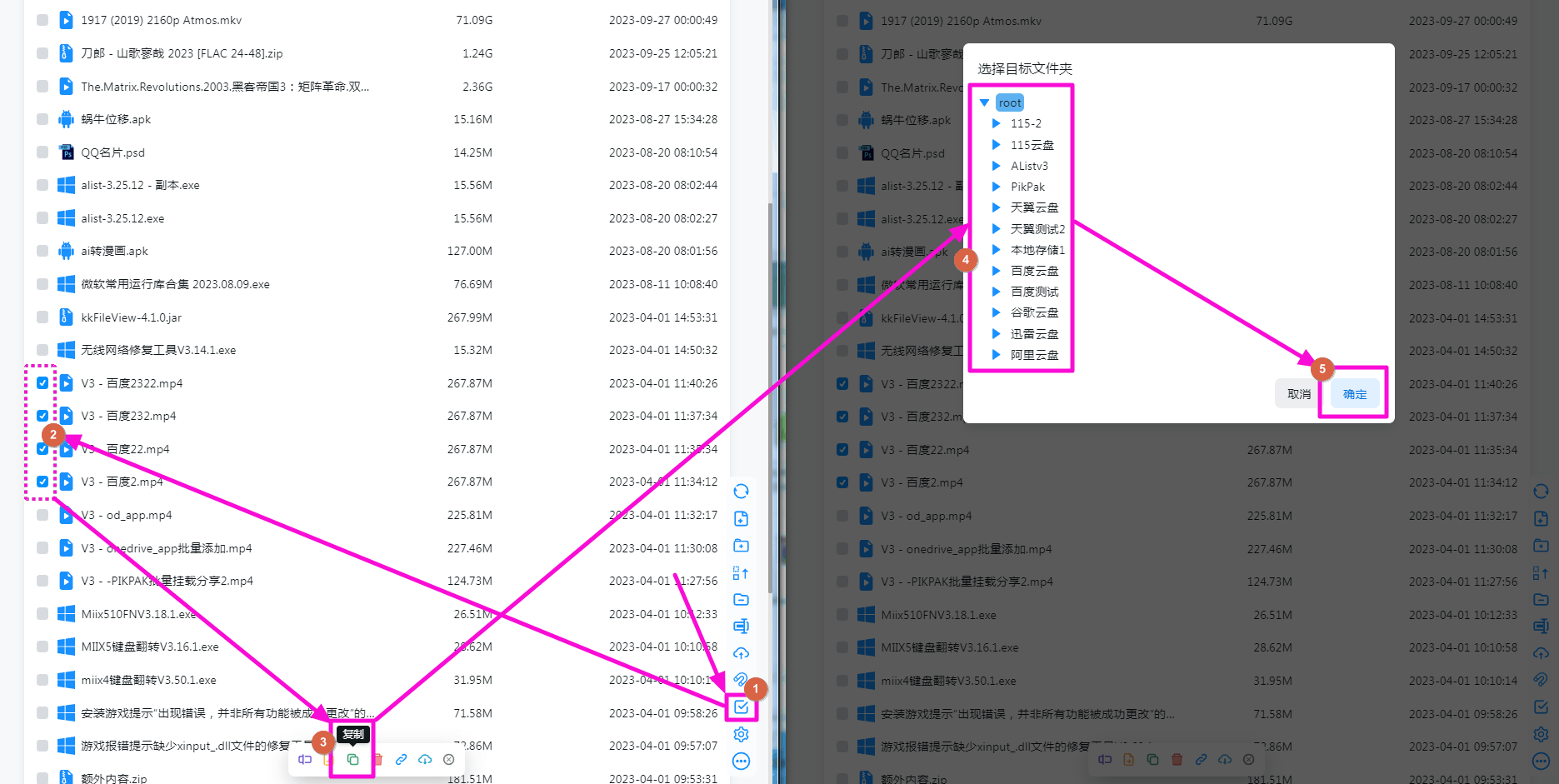1559x784 pixels.
Task: Select the 百度测试 folder
Action: [x=1034, y=292]
